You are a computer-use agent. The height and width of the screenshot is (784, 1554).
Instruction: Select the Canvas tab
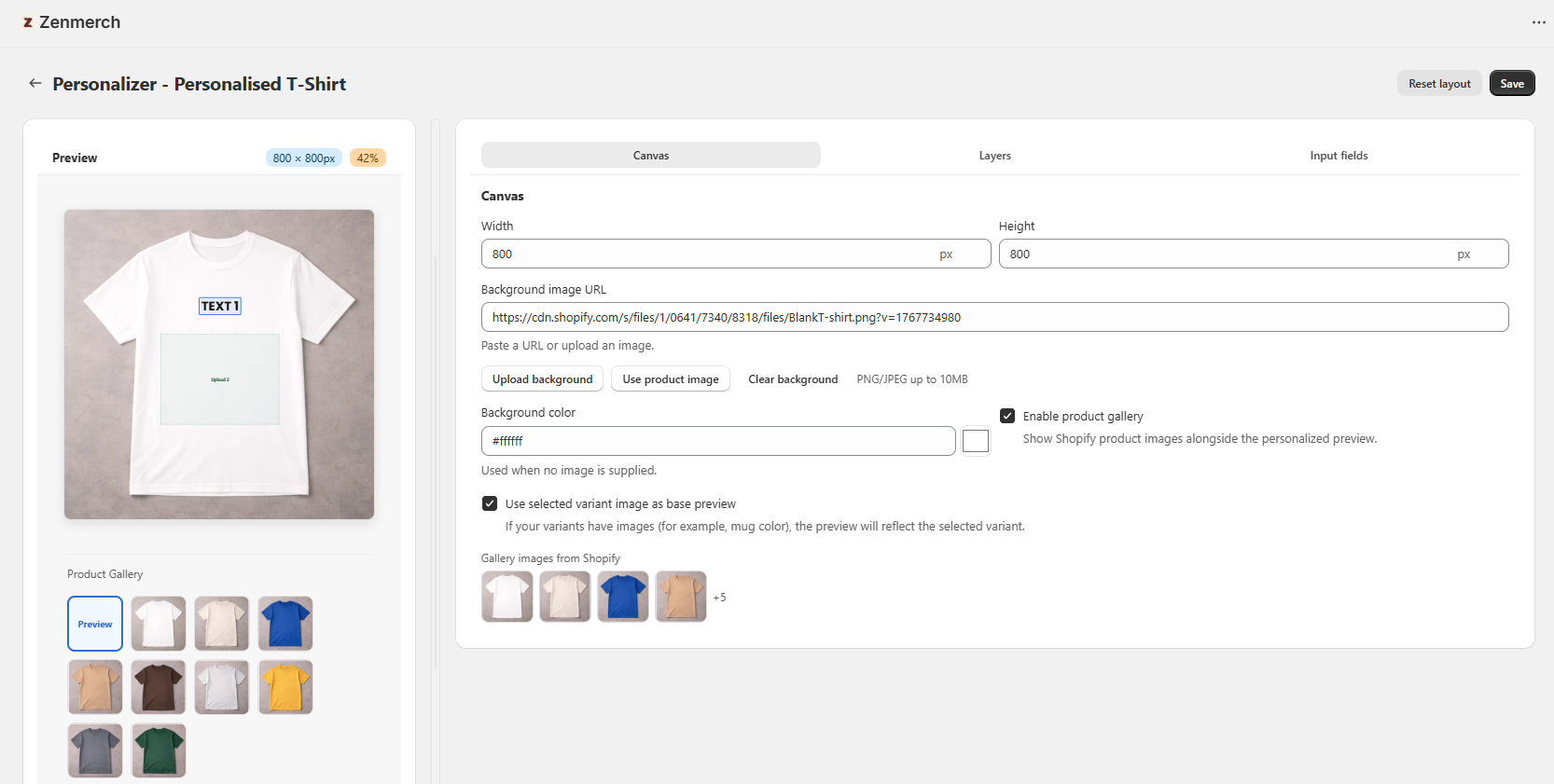[650, 156]
